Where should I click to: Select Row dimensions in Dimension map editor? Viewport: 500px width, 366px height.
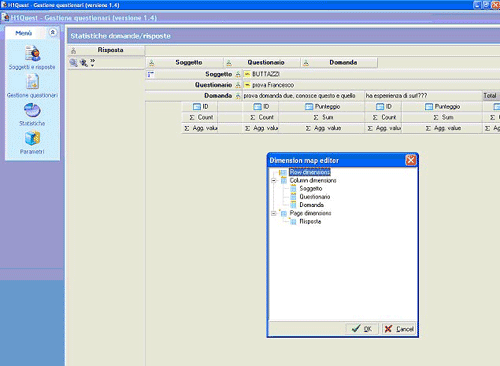pos(310,172)
